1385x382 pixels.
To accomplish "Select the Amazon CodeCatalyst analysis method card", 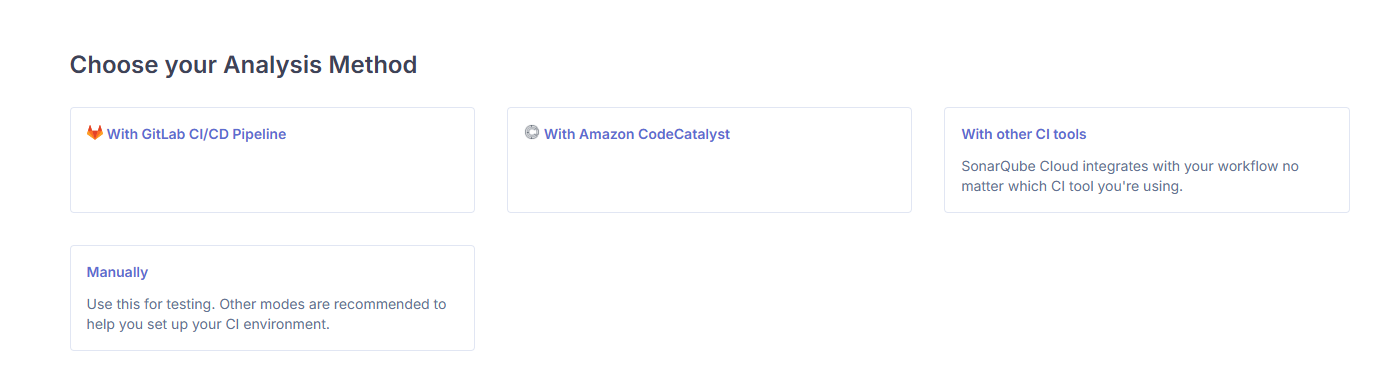I will (x=709, y=160).
